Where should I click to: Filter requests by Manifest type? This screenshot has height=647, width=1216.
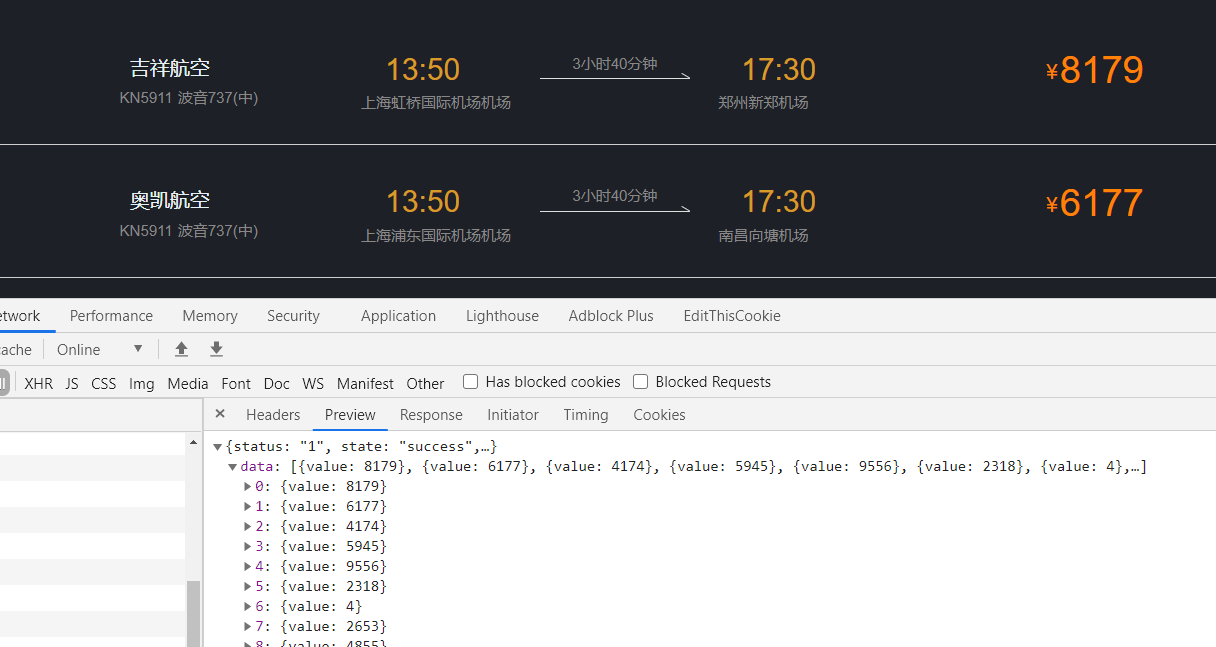[x=365, y=383]
